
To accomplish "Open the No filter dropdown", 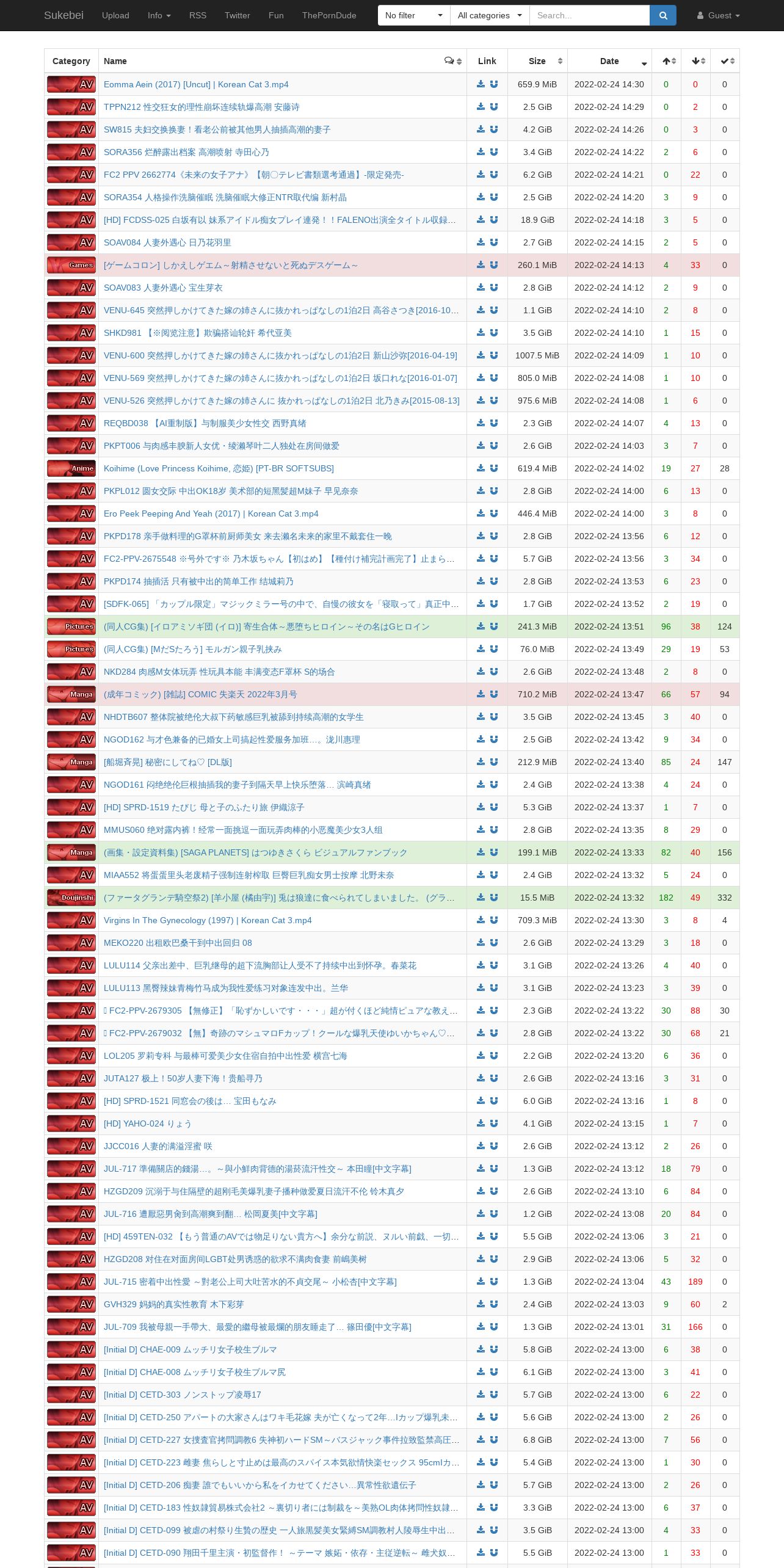I will pyautogui.click(x=414, y=15).
